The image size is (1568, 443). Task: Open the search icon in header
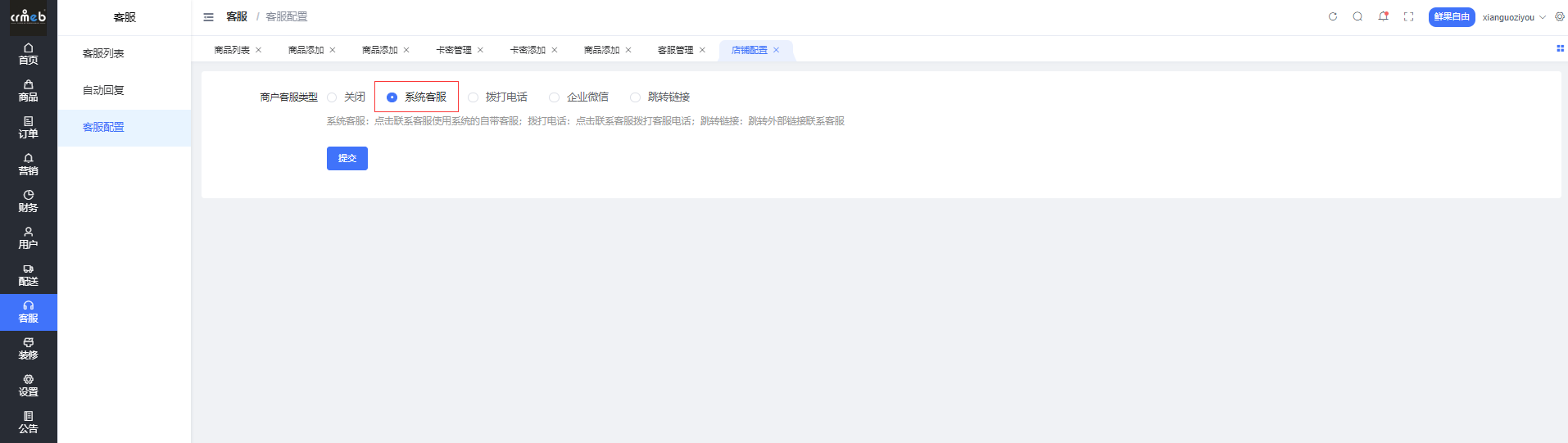pos(1357,16)
